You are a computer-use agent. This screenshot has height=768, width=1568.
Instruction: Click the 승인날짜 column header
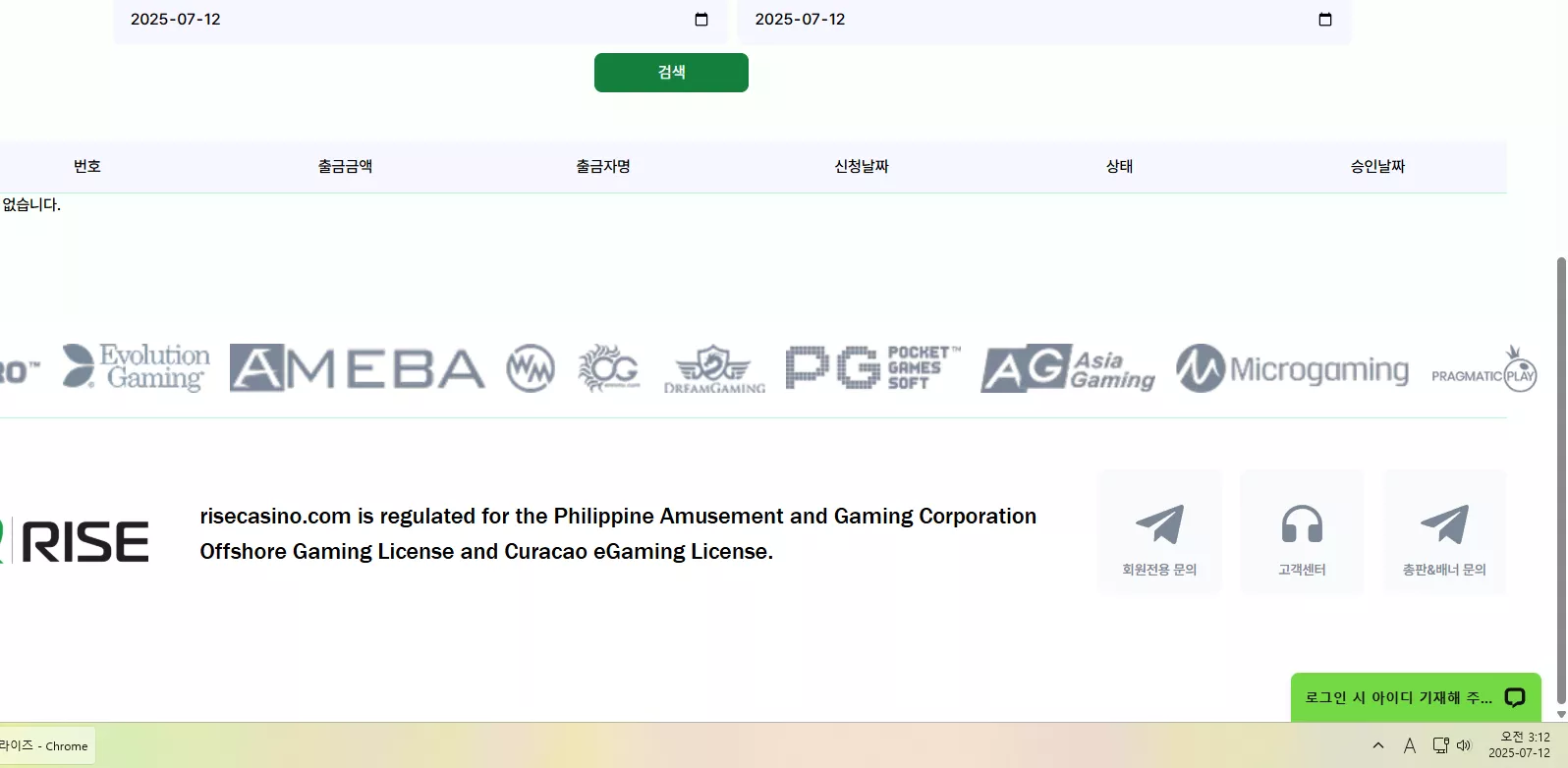click(x=1377, y=167)
